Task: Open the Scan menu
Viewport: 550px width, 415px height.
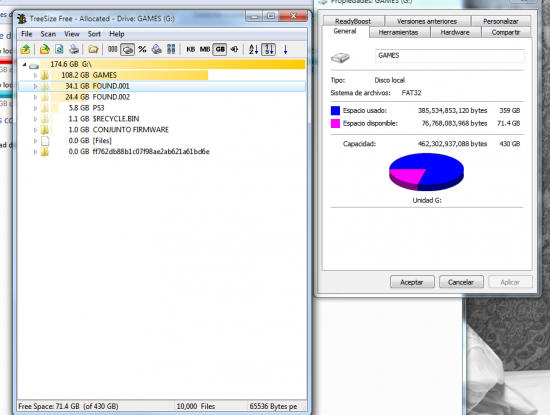Action: coord(48,34)
